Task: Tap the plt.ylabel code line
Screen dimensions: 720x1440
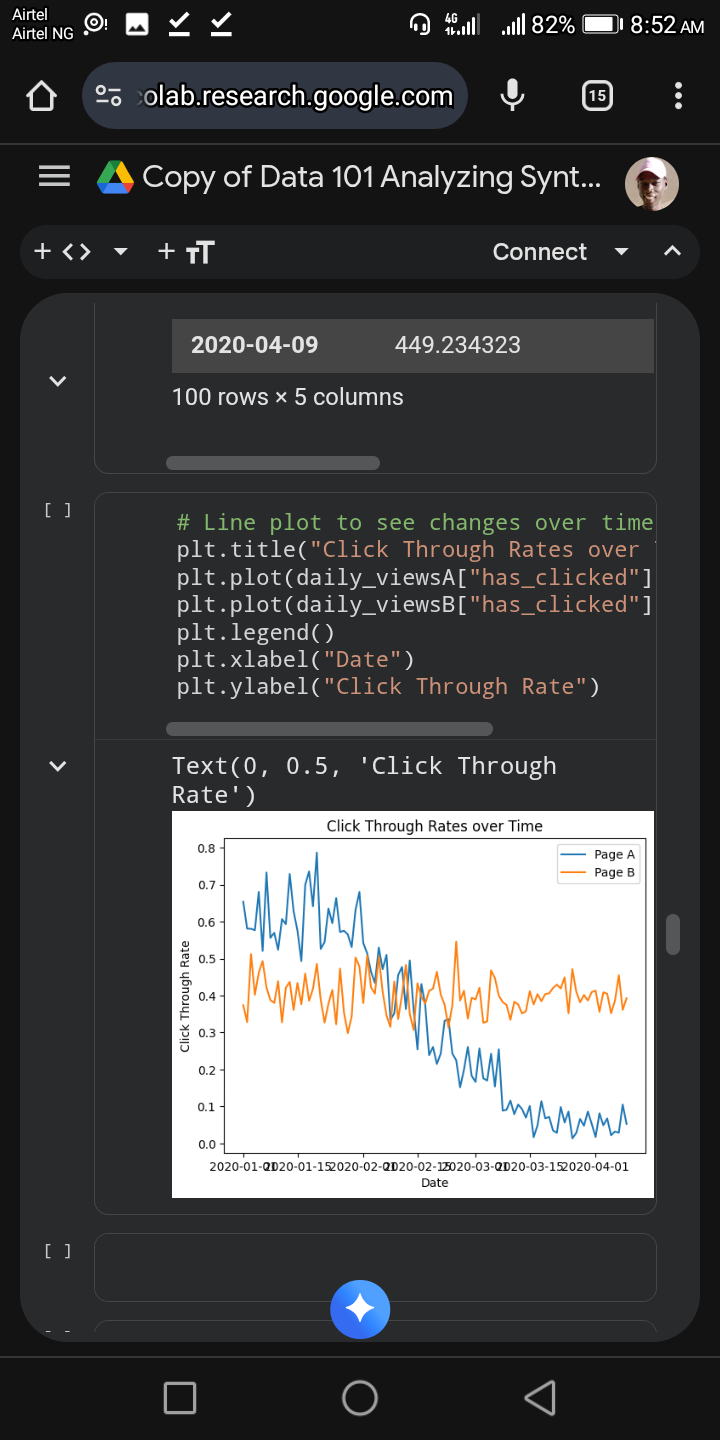Action: (388, 686)
